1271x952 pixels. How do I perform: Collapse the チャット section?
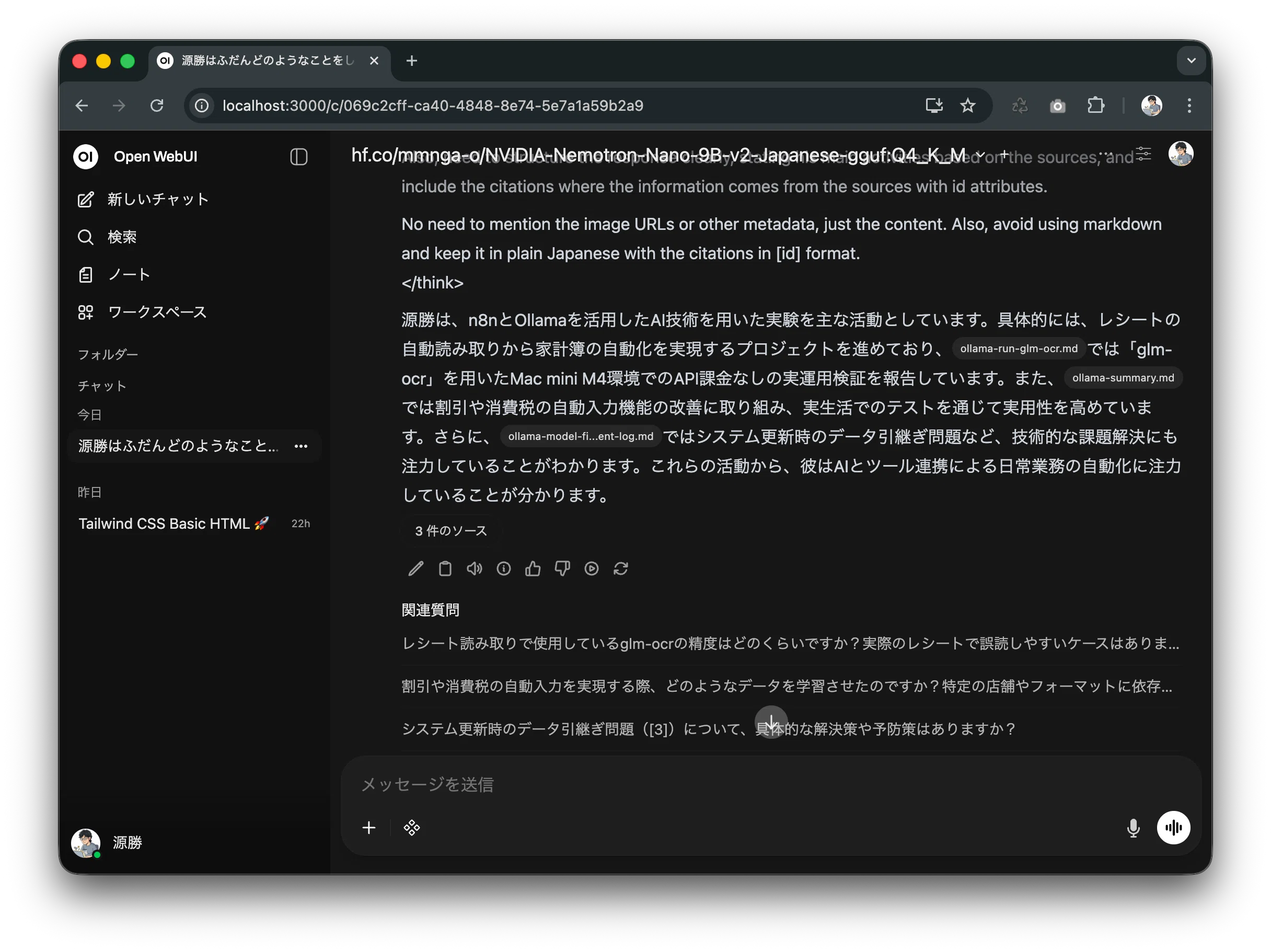pos(102,386)
